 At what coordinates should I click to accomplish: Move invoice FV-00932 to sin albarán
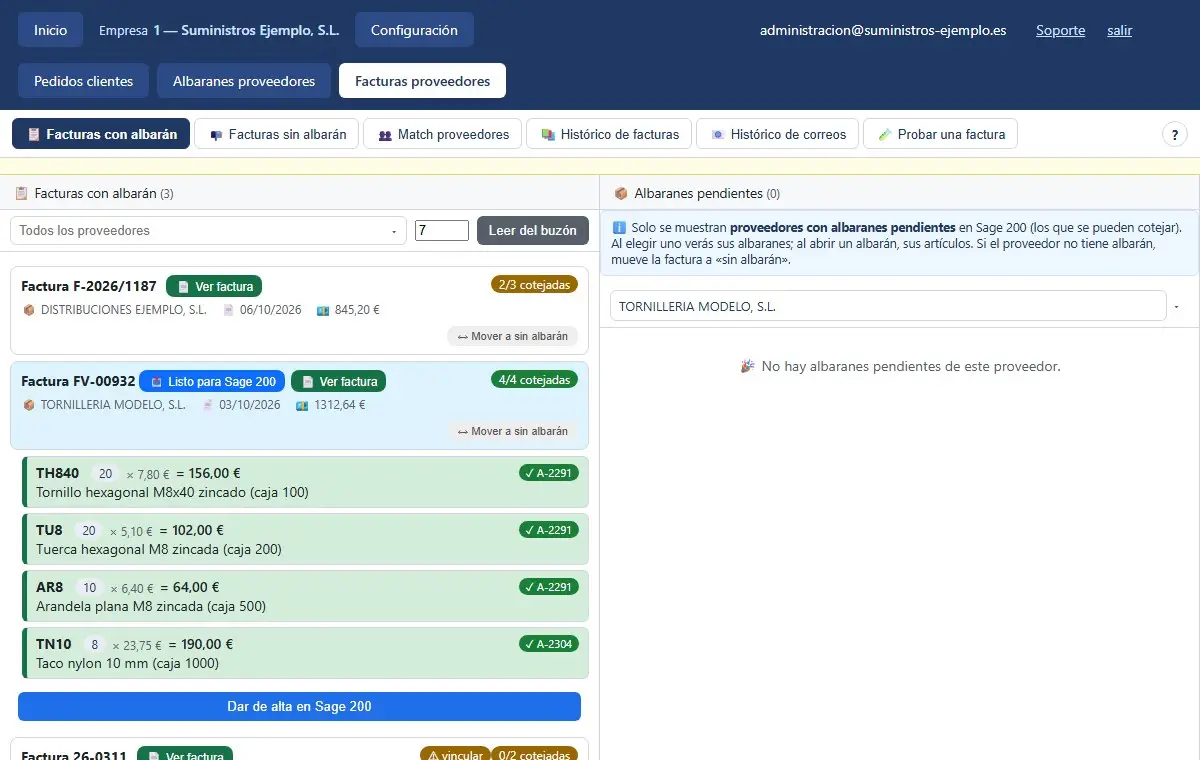tap(513, 431)
